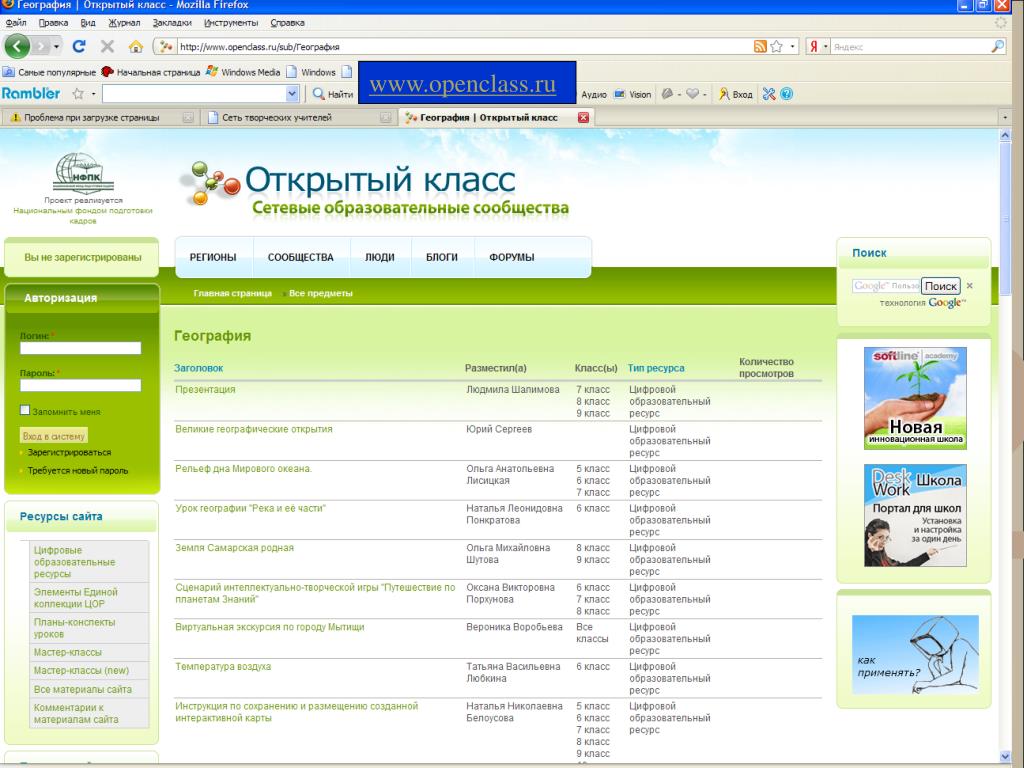1024x768 pixels.
Task: Click Вход login button in Rambler toolbar
Action: click(x=736, y=94)
